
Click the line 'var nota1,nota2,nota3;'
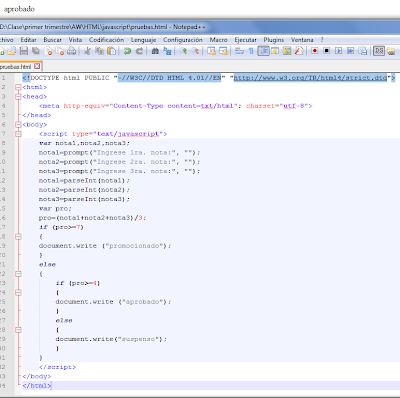click(84, 143)
